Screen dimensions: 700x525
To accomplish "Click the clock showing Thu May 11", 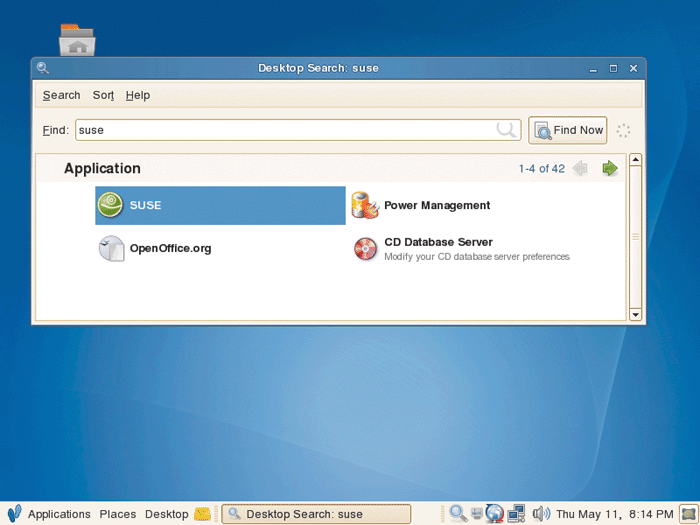I will pyautogui.click(x=614, y=514).
